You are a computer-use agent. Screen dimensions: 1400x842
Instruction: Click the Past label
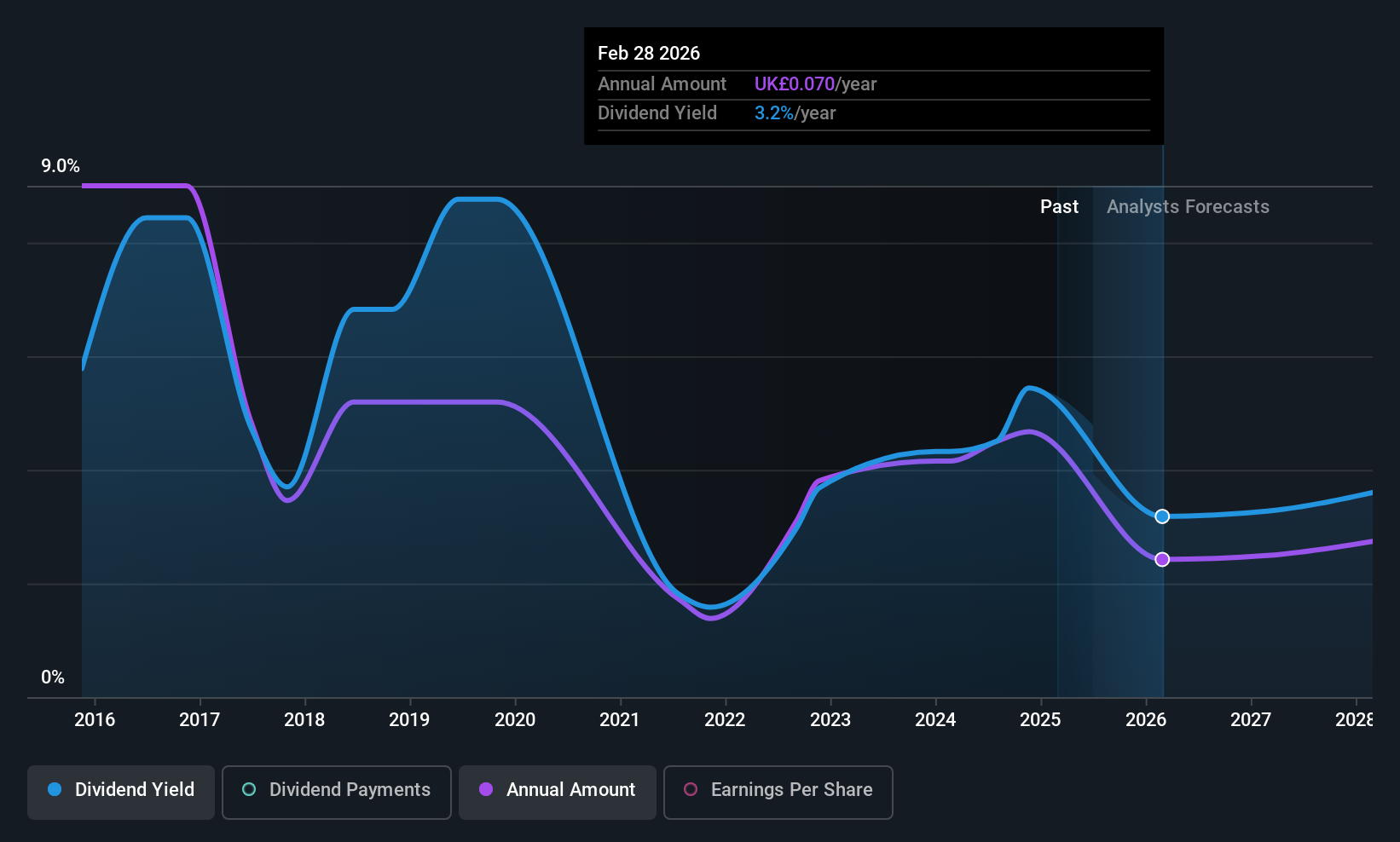(x=1059, y=207)
